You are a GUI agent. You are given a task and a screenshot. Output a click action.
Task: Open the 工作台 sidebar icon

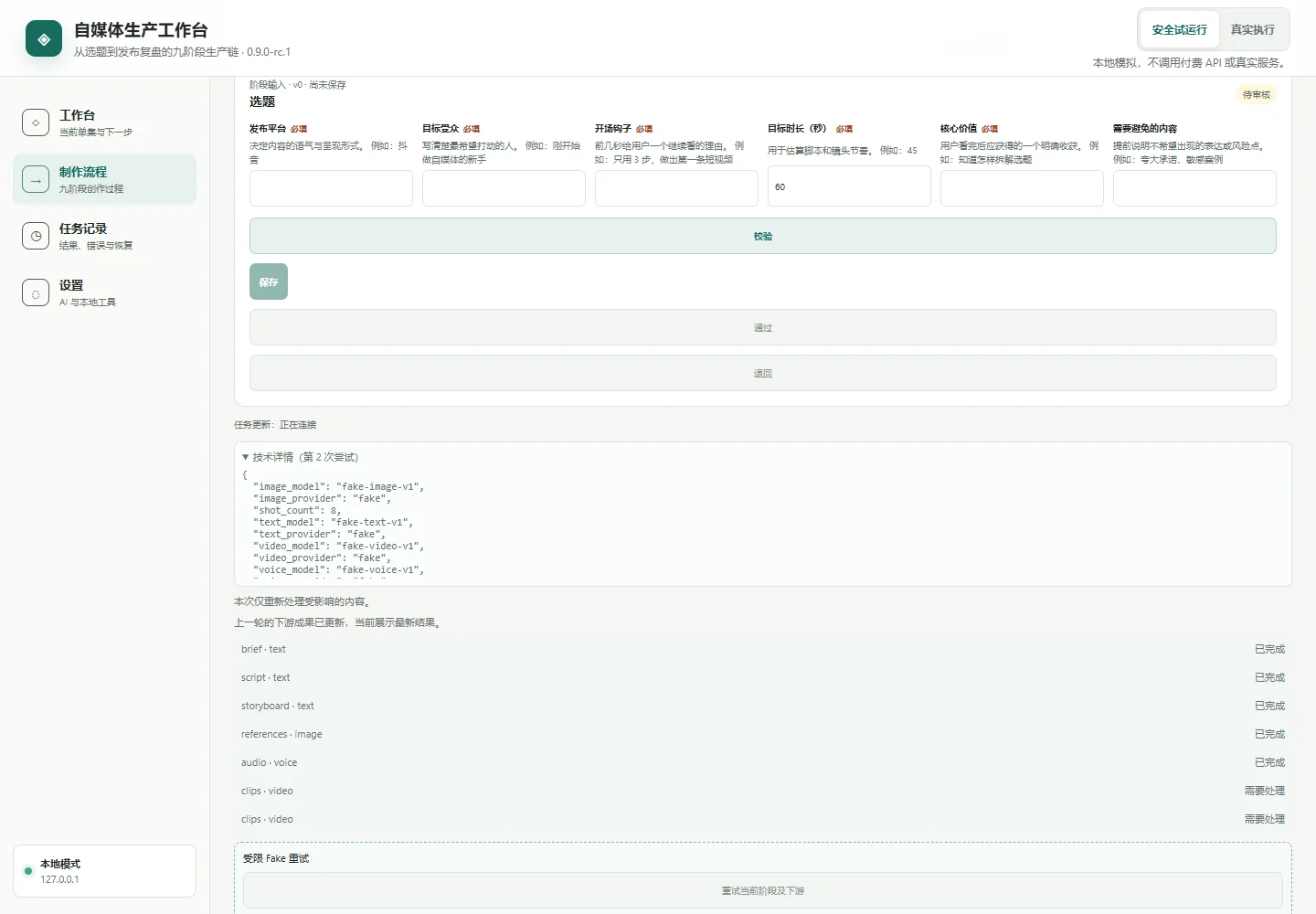(36, 122)
